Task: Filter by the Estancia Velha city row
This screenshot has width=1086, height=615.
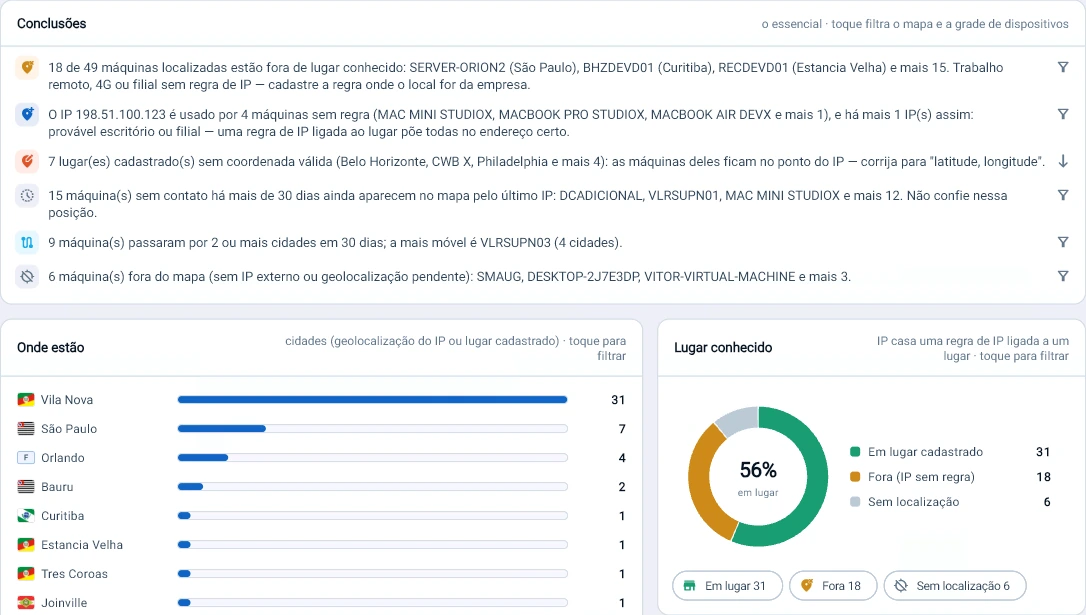Action: (x=322, y=545)
